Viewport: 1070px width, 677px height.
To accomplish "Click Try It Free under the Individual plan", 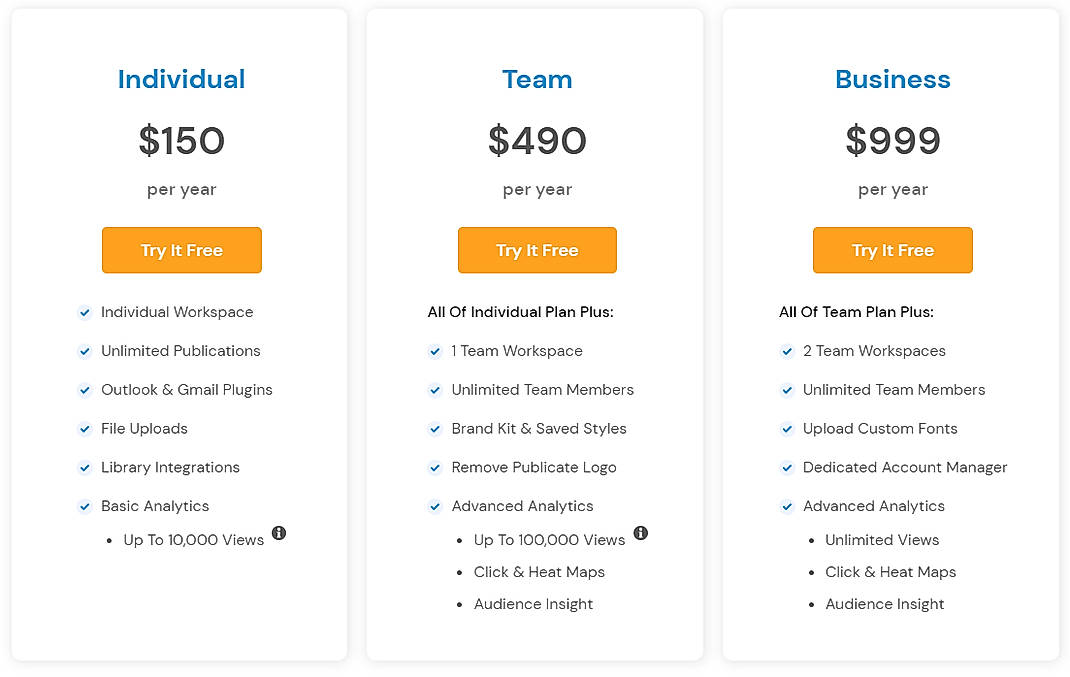I will point(181,250).
